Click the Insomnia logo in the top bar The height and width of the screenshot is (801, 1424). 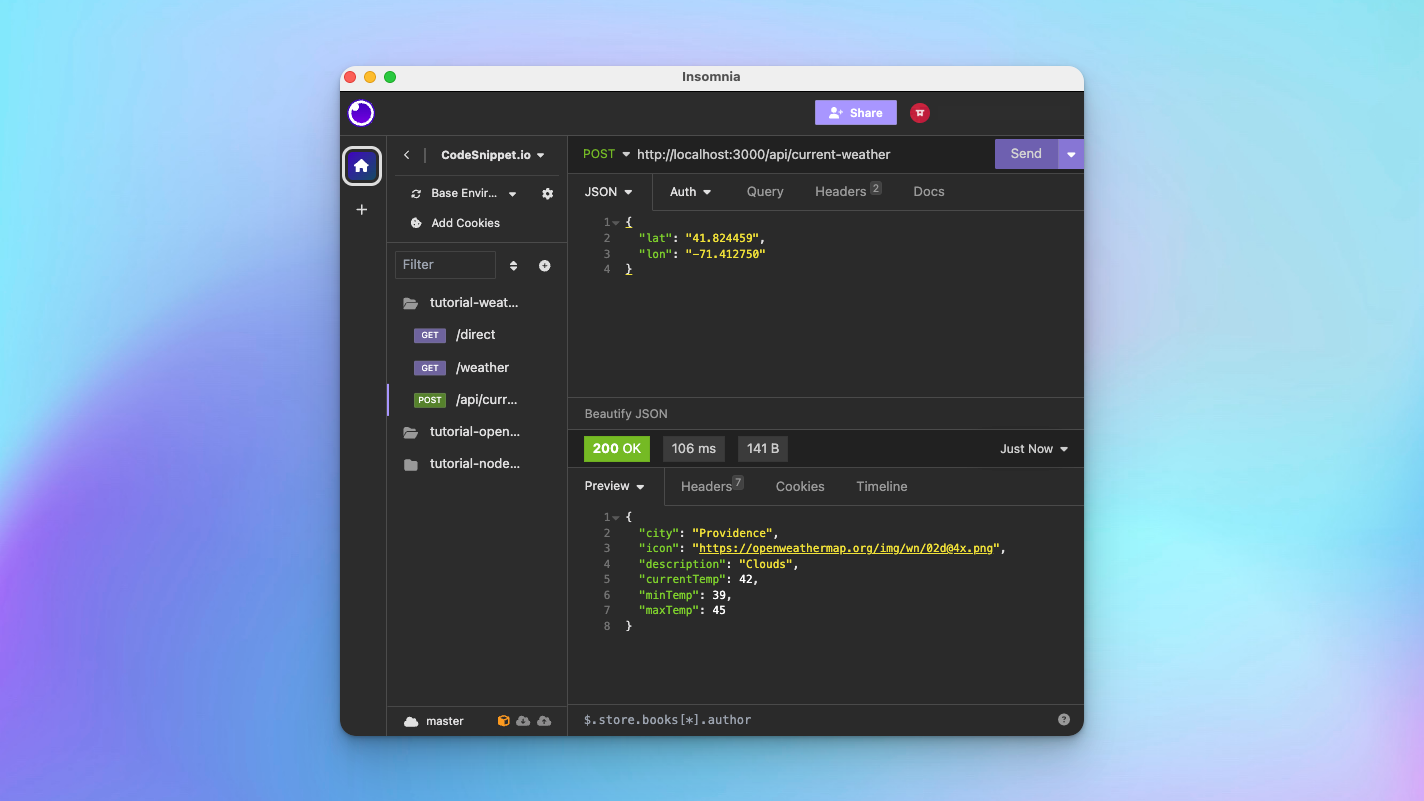(361, 113)
